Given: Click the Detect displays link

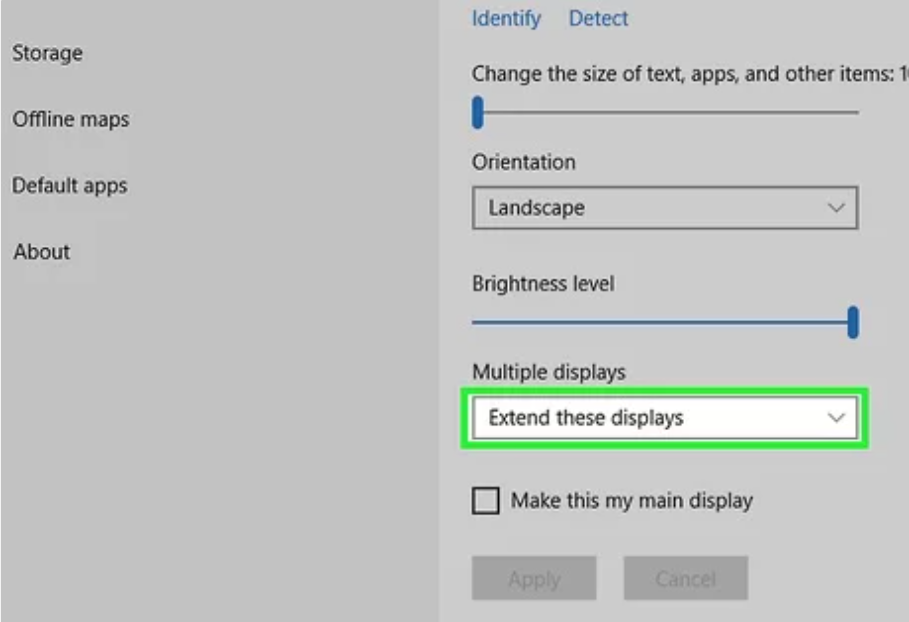Looking at the screenshot, I should click(598, 19).
